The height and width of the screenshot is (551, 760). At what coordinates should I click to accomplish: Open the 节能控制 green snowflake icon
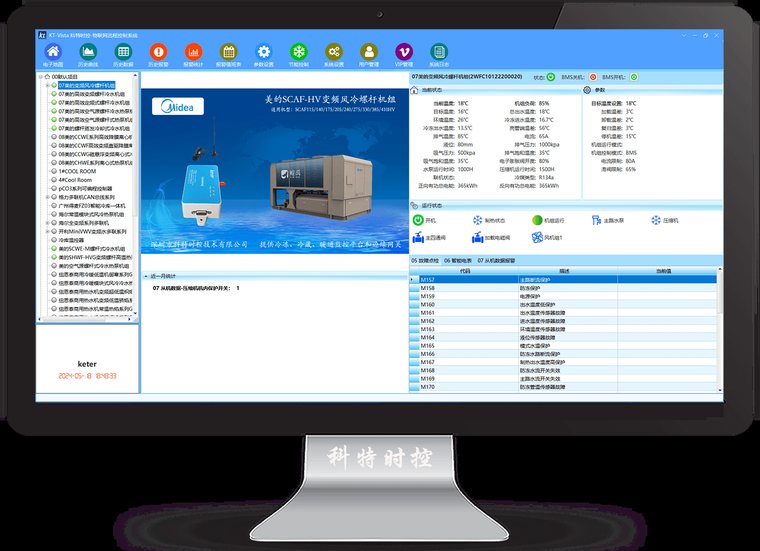point(299,51)
